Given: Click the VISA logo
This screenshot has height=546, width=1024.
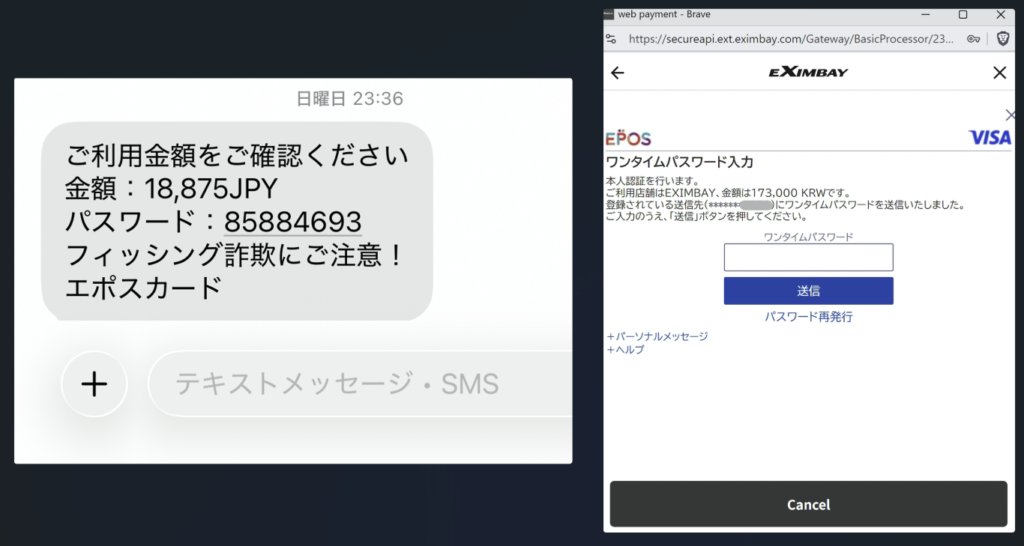Looking at the screenshot, I should 989,137.
